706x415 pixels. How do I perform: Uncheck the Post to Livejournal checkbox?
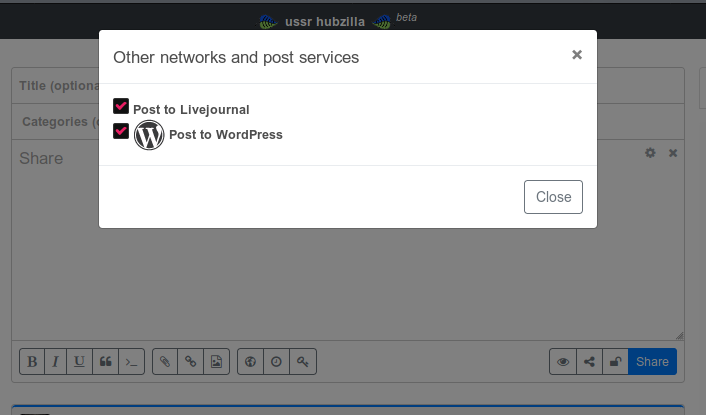click(x=121, y=106)
